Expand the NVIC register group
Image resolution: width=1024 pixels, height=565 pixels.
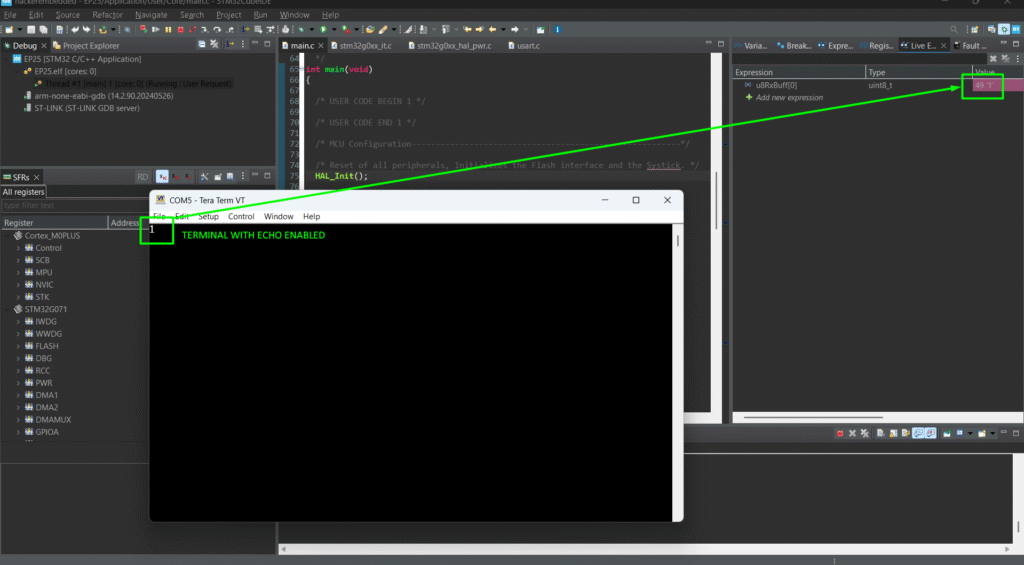point(18,284)
